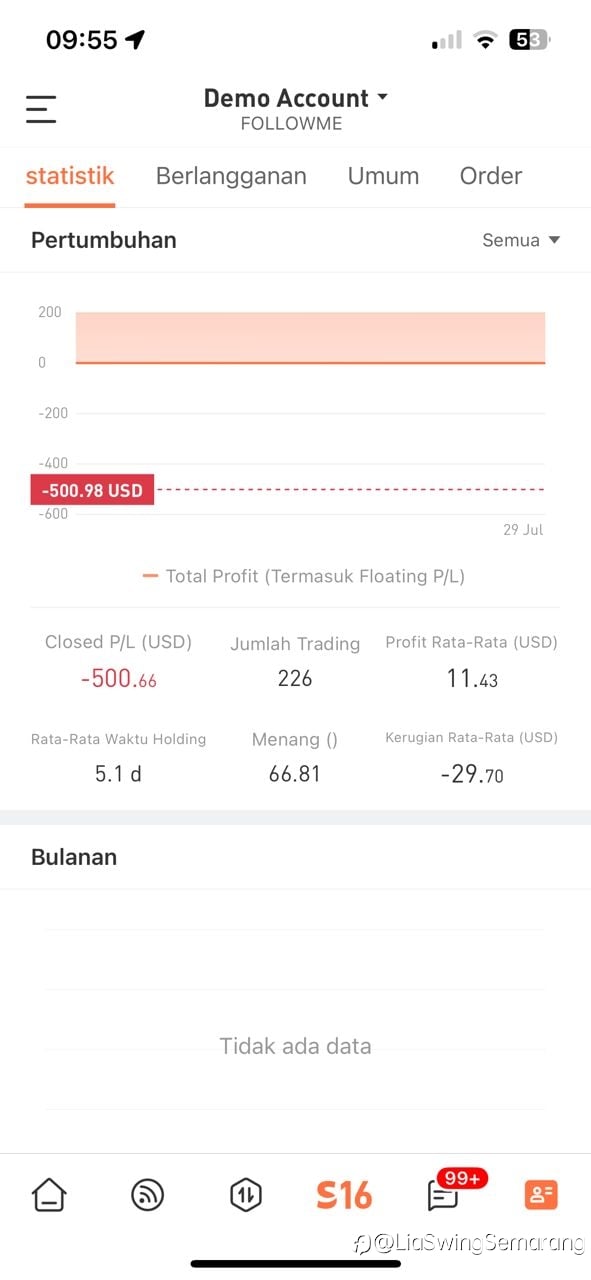Open the Semua period dropdown
The width and height of the screenshot is (591, 1280).
[521, 240]
